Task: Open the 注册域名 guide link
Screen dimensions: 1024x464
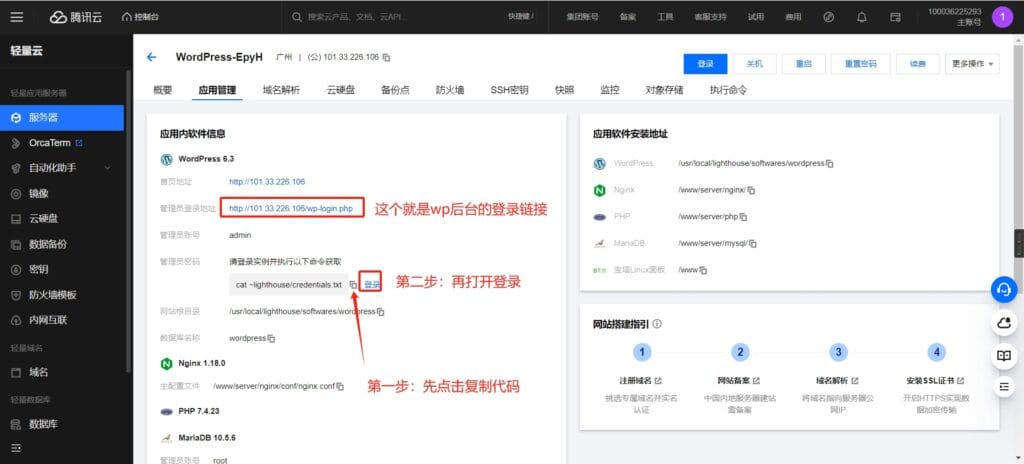Action: [640, 380]
